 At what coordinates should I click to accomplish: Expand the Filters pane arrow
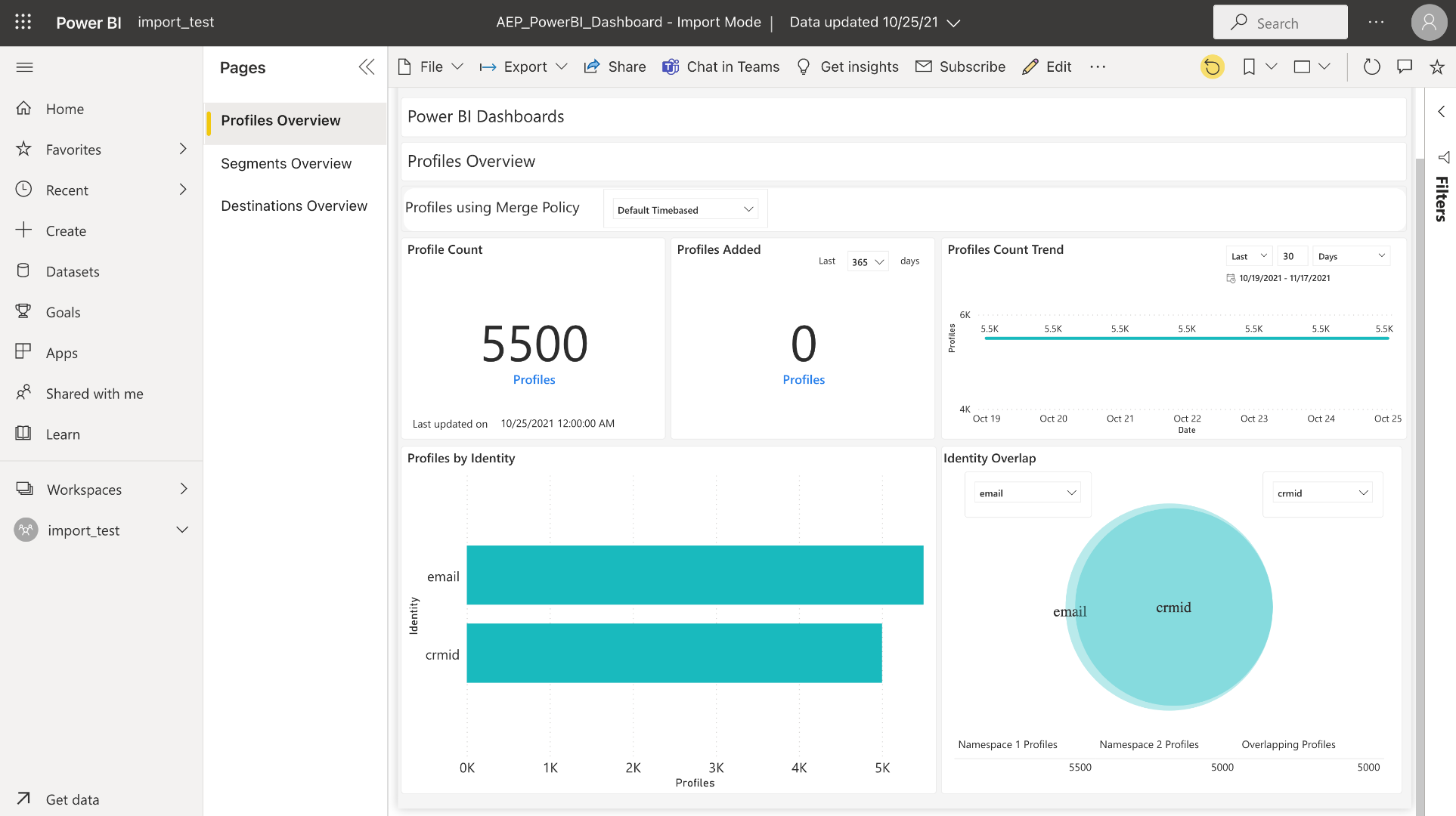click(x=1442, y=112)
